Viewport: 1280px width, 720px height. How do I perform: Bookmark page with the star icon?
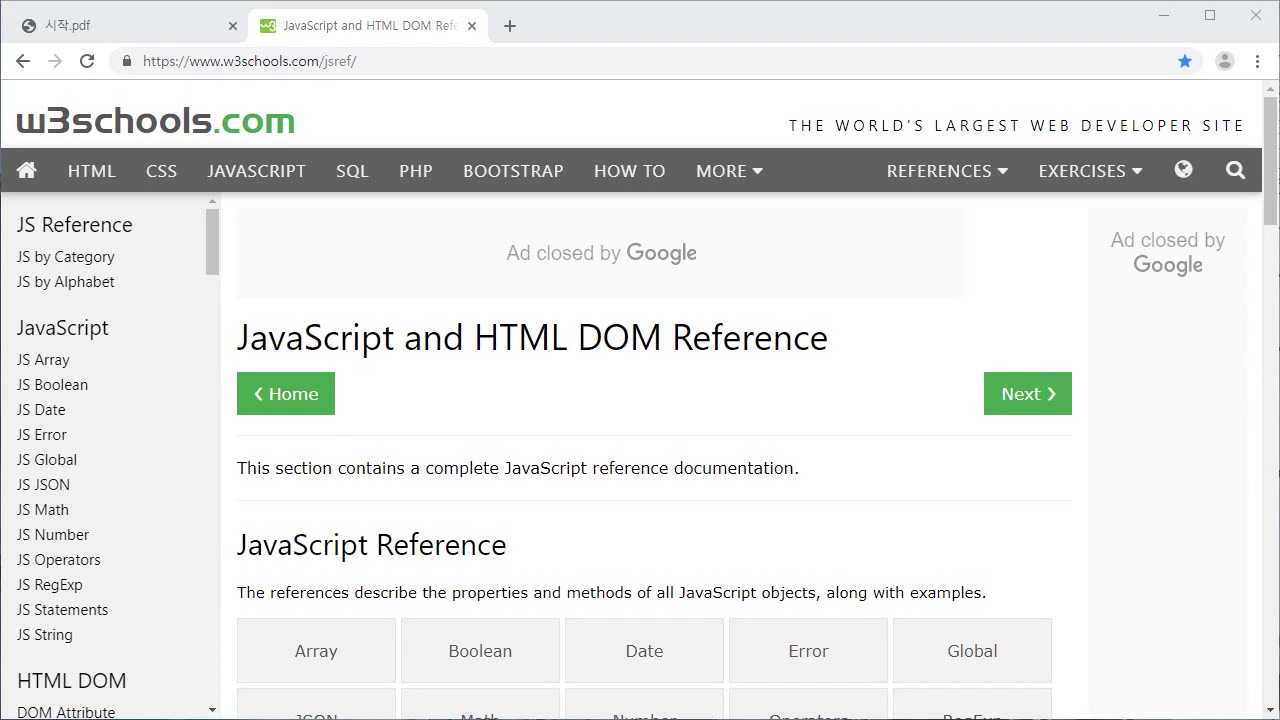1185,61
